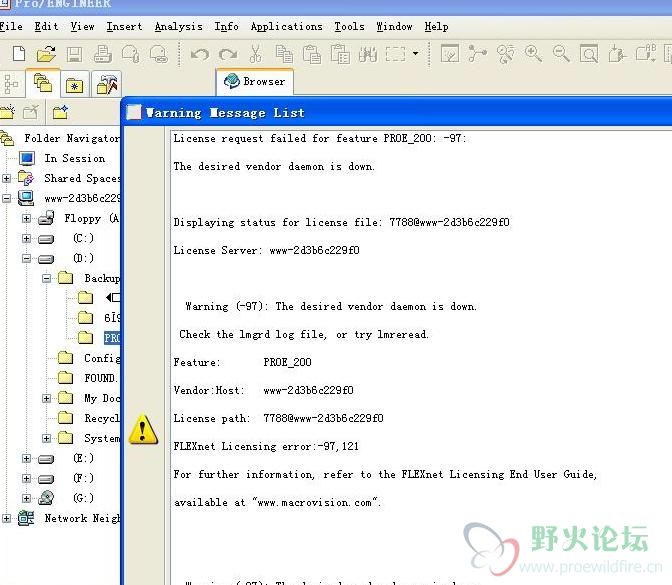The width and height of the screenshot is (672, 585).
Task: Click the Paste Special icon
Action: point(340,54)
